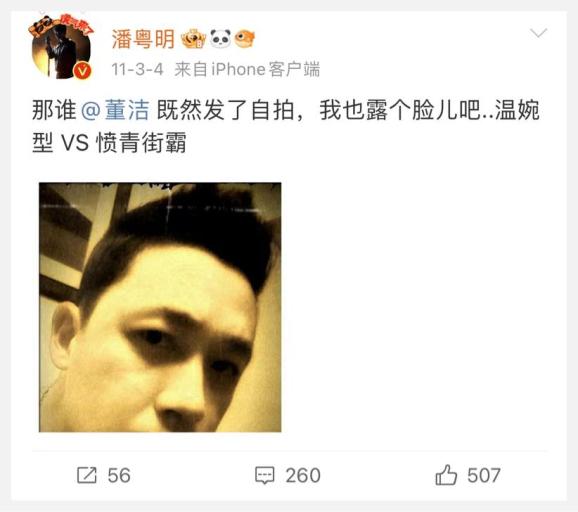
Task: Open the username 潘粤明 link
Action: pyautogui.click(x=143, y=39)
